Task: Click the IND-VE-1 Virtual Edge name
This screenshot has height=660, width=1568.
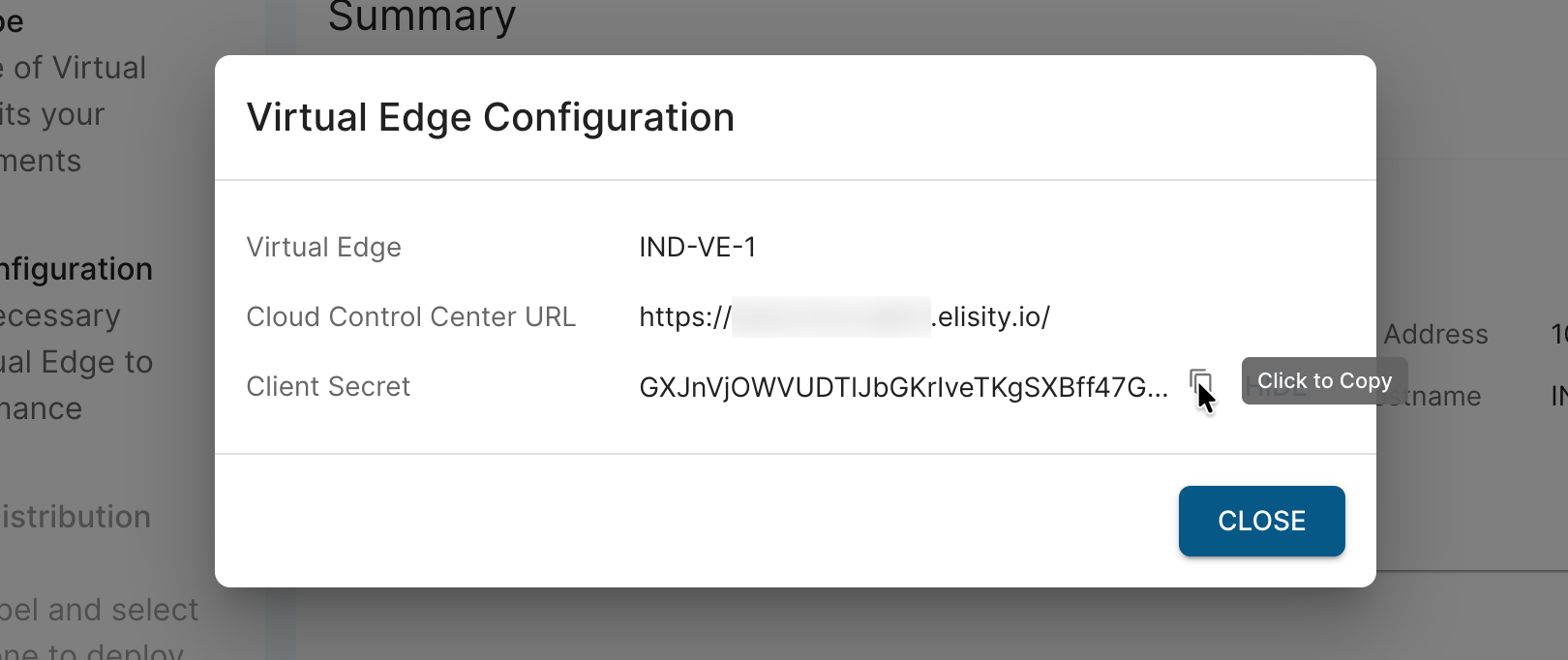Action: tap(697, 247)
